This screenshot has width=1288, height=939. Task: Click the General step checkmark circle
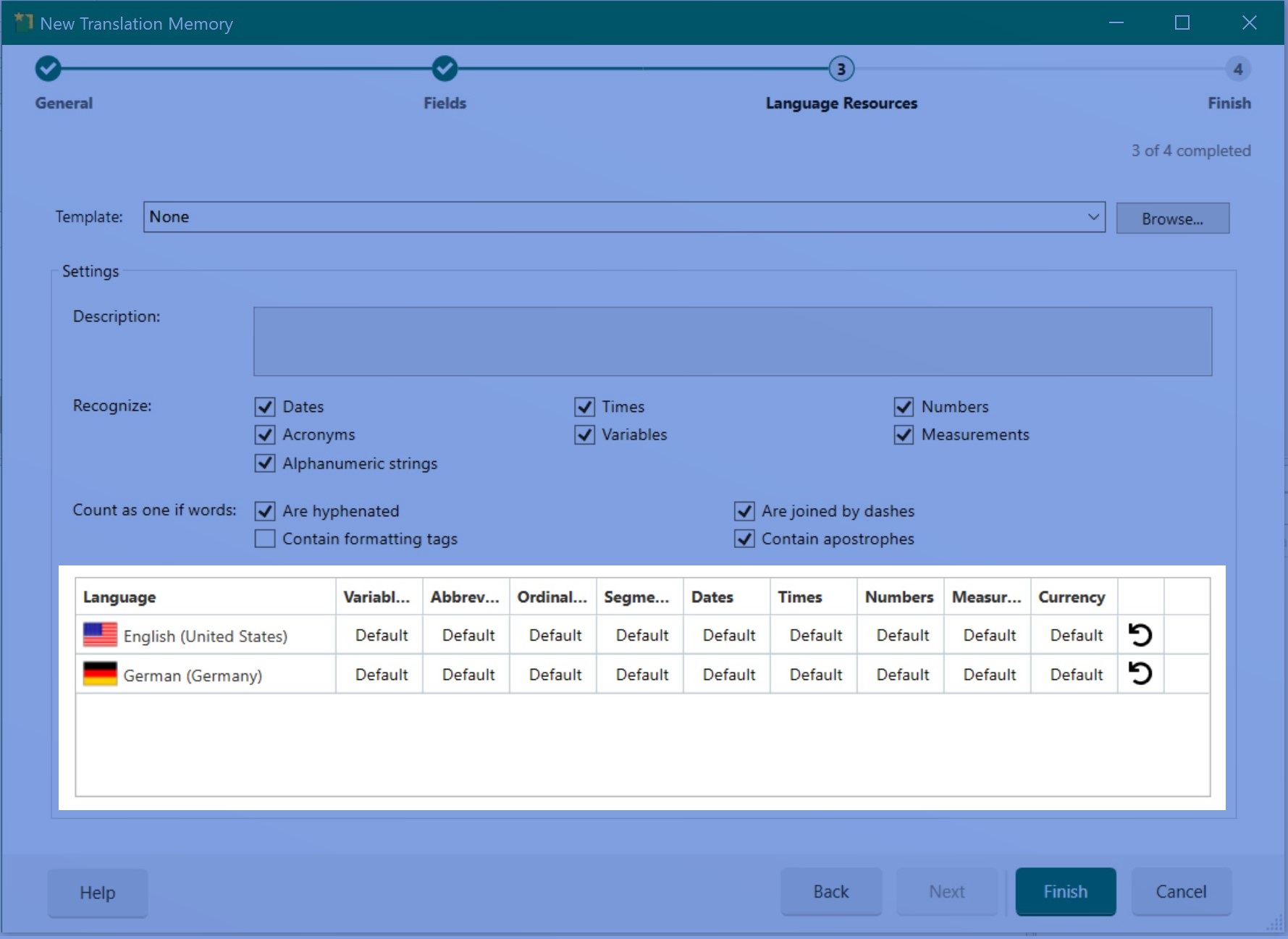[x=48, y=69]
